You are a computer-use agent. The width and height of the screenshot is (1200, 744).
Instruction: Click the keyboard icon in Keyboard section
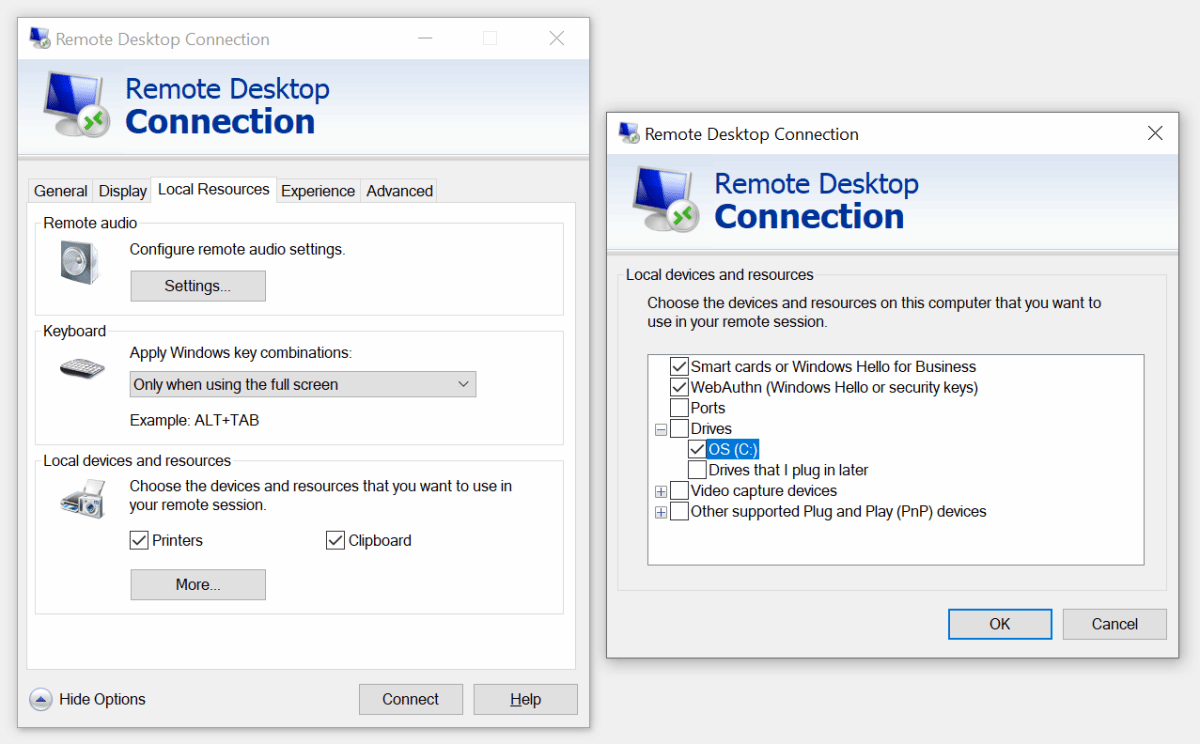coord(80,366)
